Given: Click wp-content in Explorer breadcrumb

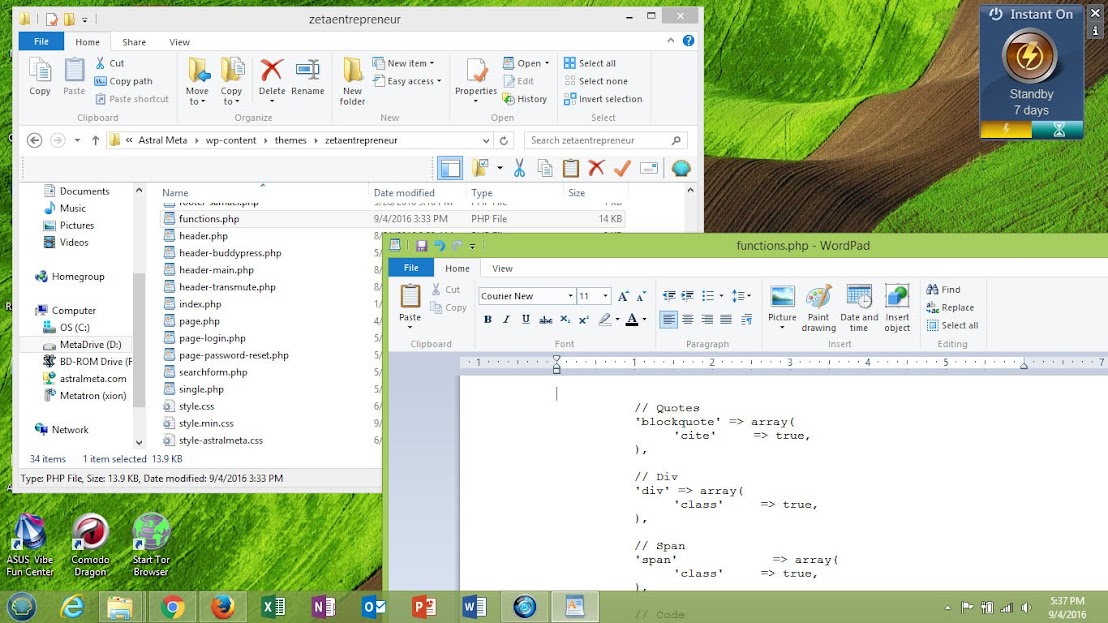Looking at the screenshot, I should click(230, 141).
